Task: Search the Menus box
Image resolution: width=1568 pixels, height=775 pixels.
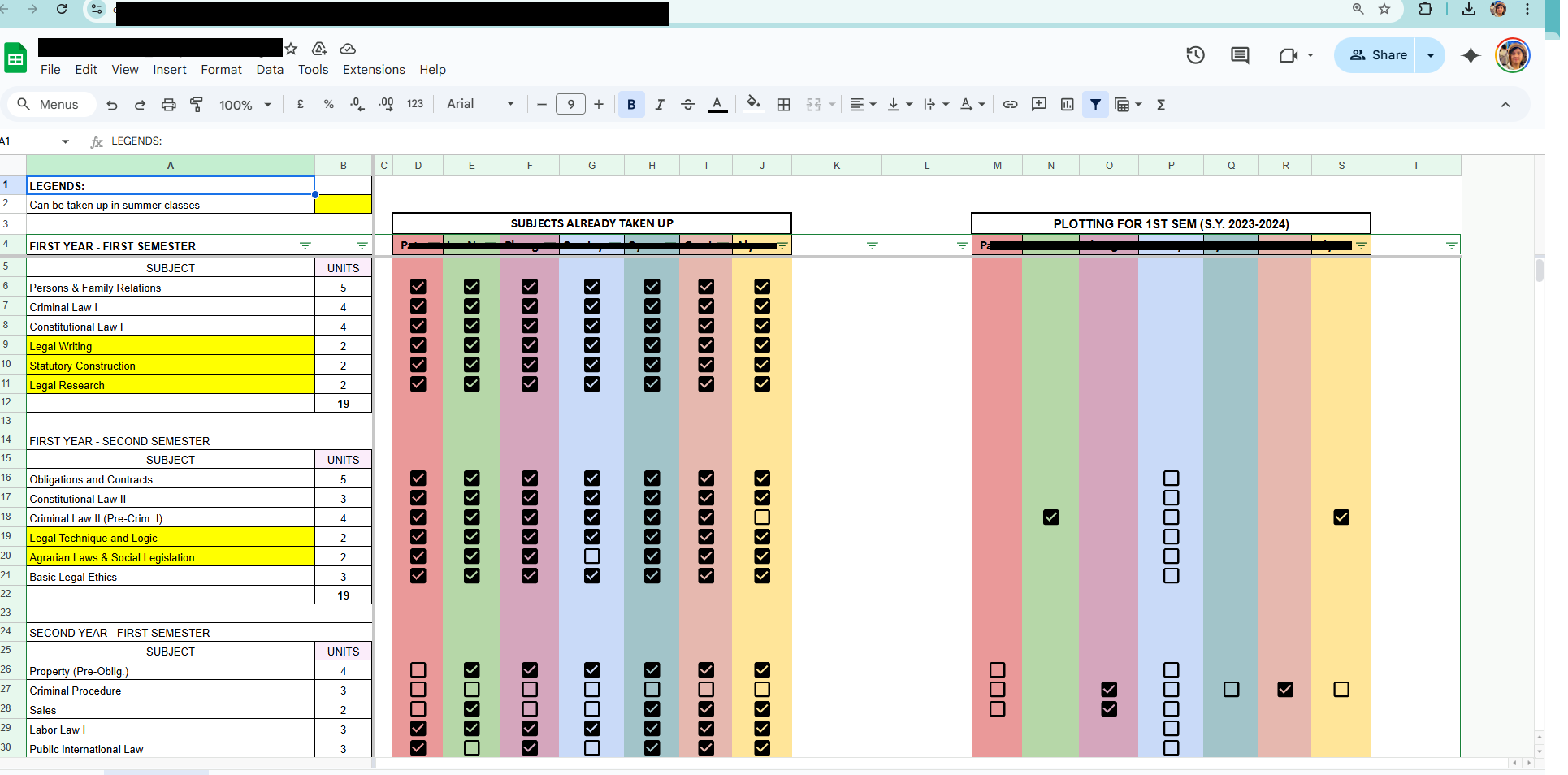Action: [51, 105]
